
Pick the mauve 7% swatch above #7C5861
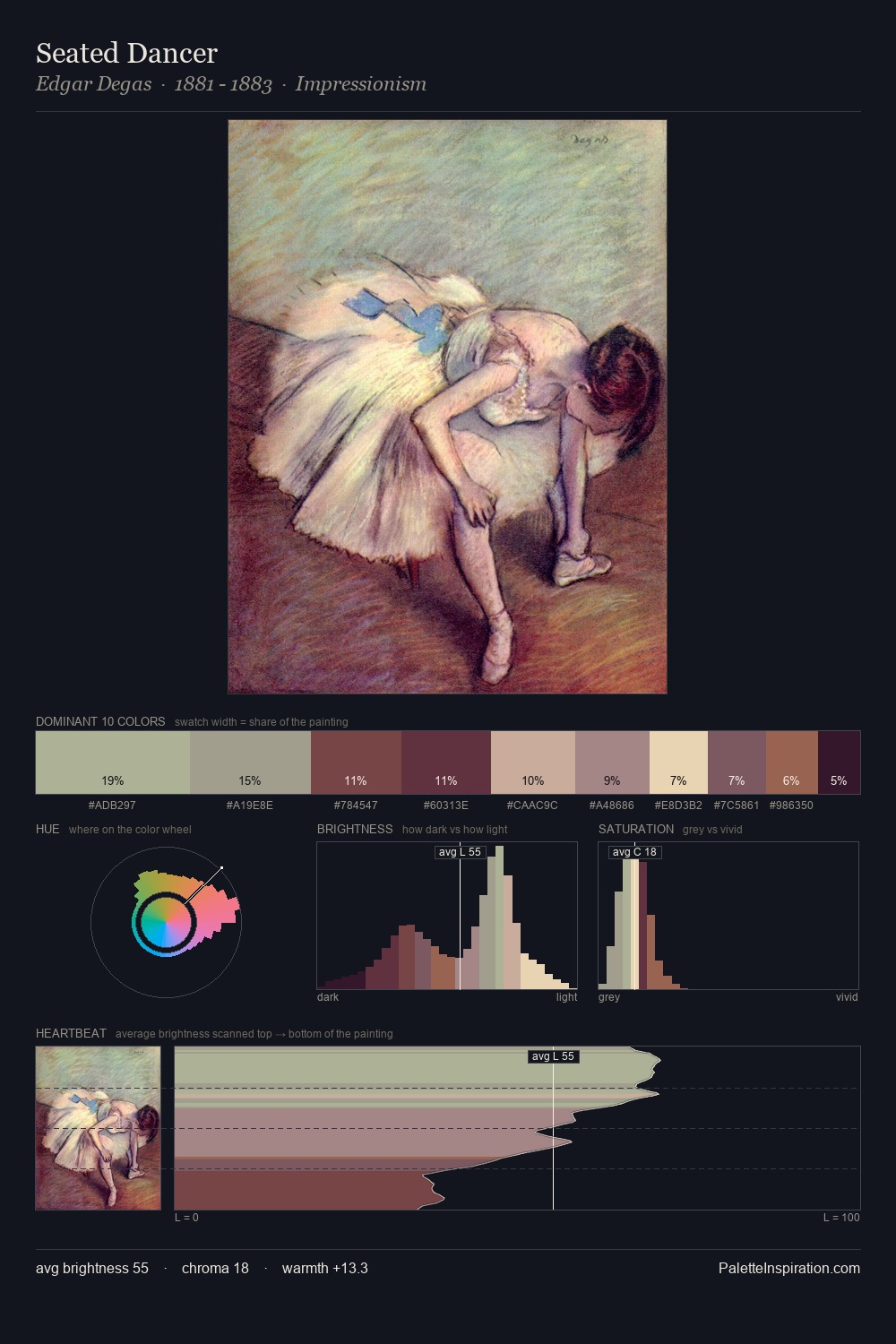click(x=737, y=762)
